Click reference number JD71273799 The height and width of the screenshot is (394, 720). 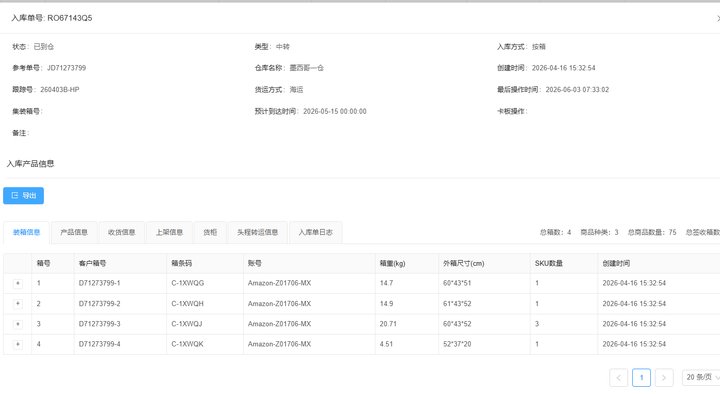point(66,68)
